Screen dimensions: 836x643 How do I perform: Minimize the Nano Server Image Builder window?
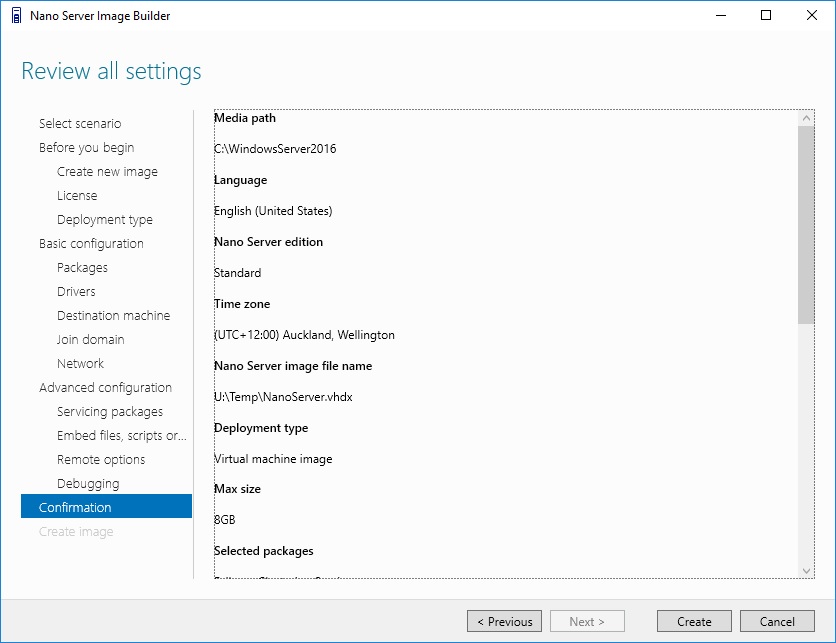[x=721, y=15]
